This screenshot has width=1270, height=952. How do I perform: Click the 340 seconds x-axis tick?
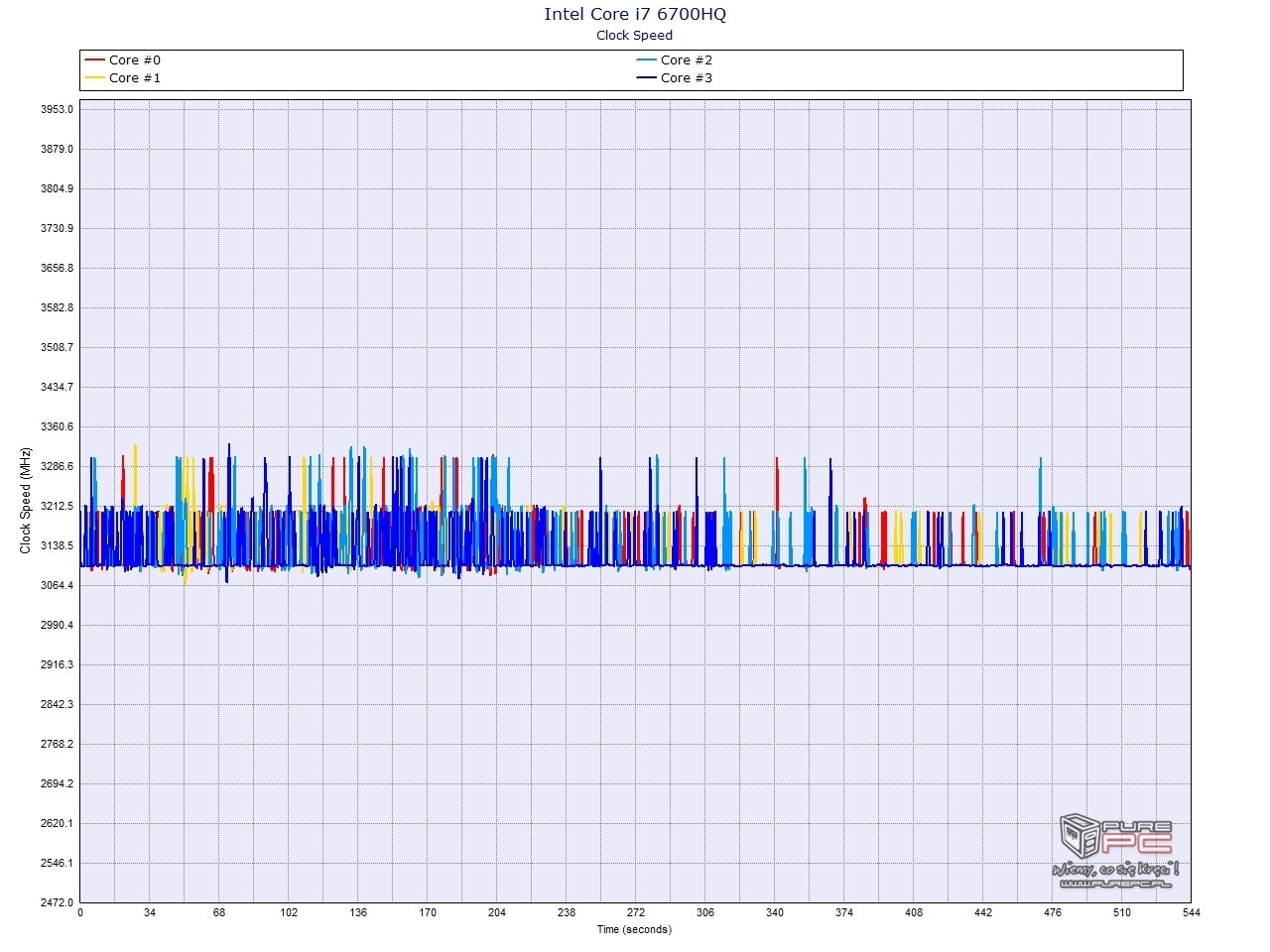775,913
